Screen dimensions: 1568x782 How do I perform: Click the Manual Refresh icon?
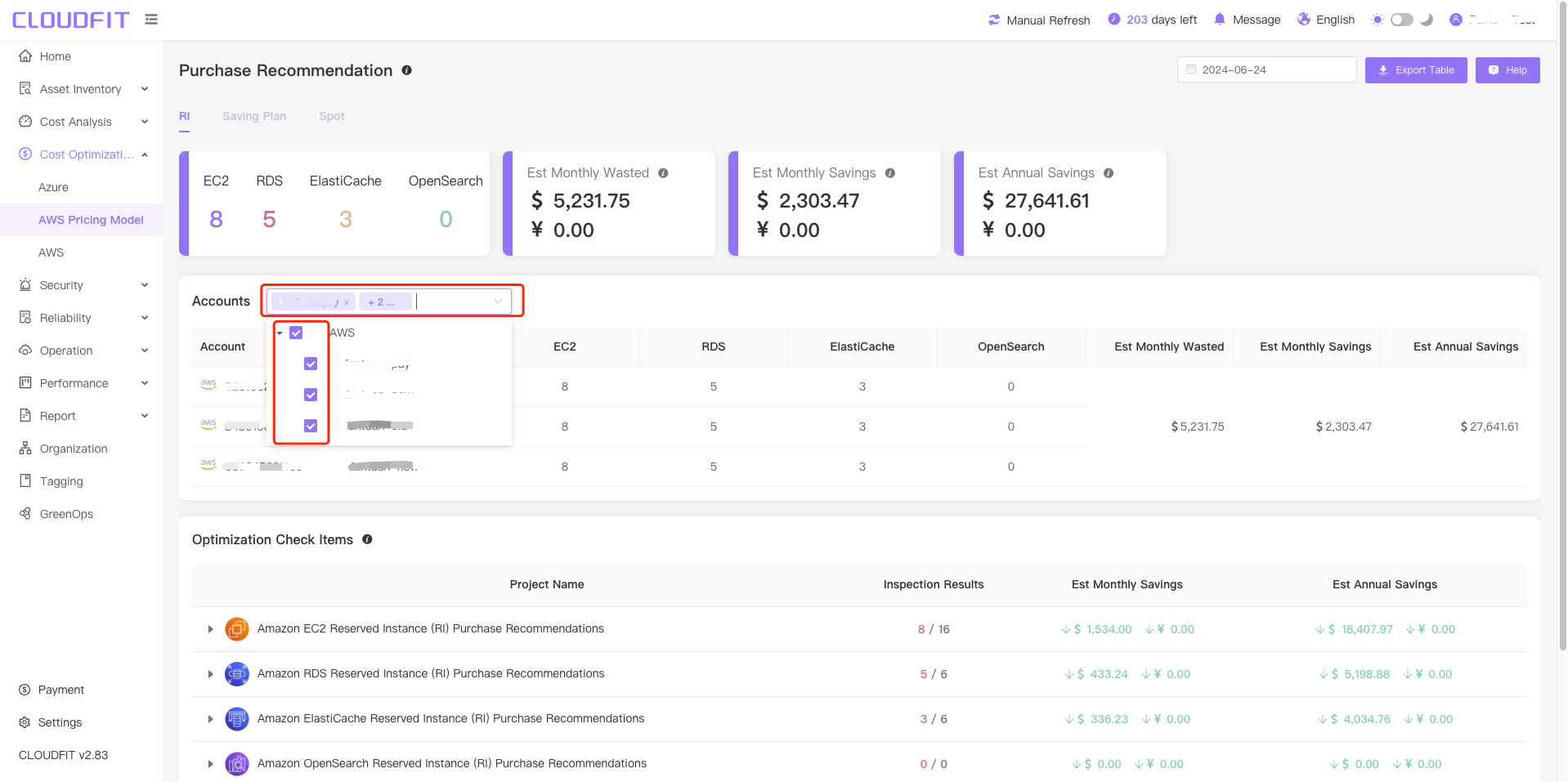click(x=994, y=20)
